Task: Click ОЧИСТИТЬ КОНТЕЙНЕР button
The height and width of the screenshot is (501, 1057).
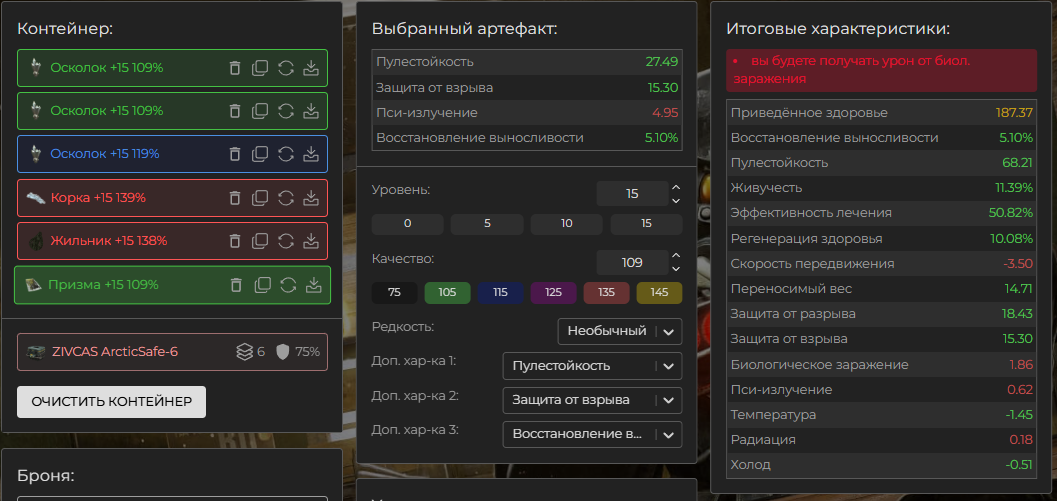Action: click(x=111, y=402)
